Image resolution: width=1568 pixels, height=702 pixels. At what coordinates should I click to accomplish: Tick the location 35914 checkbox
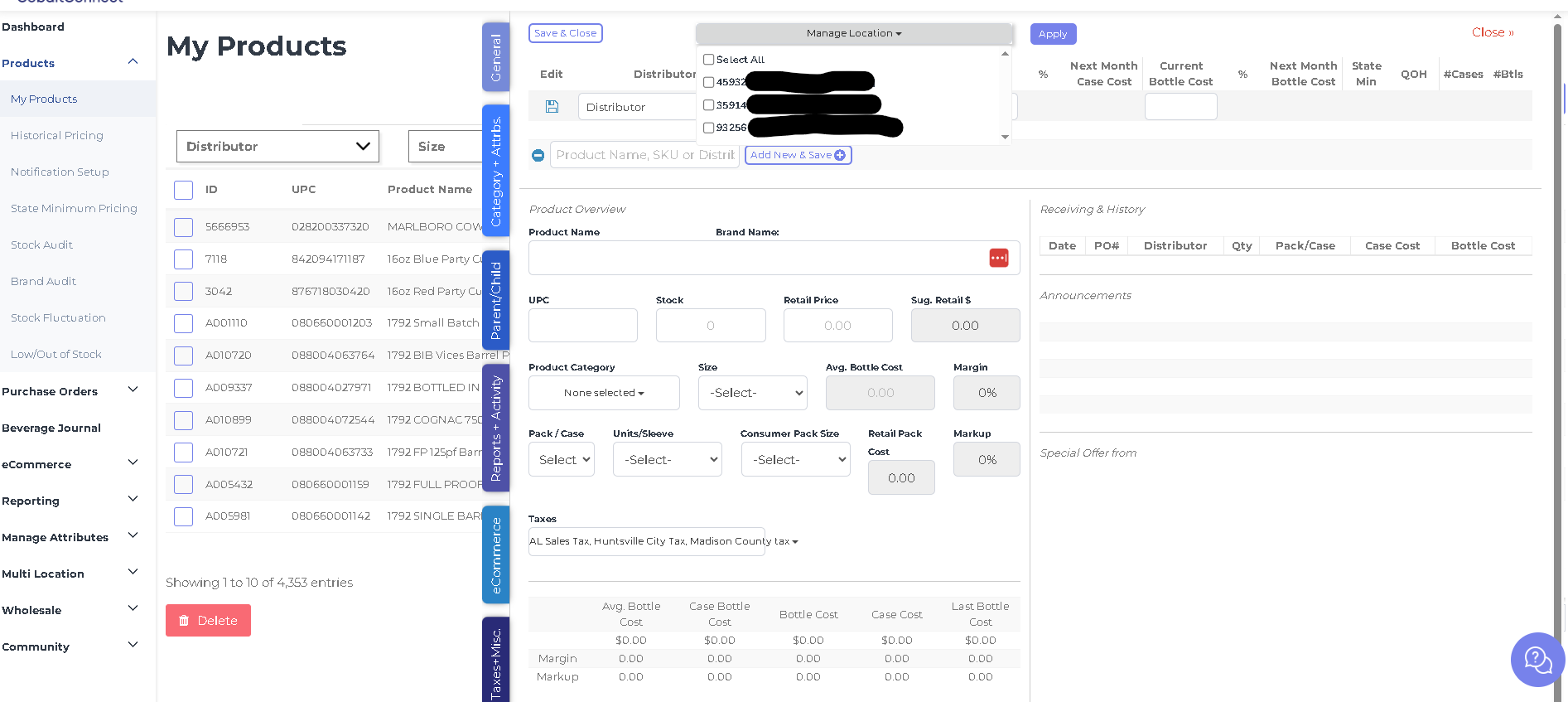[x=708, y=105]
